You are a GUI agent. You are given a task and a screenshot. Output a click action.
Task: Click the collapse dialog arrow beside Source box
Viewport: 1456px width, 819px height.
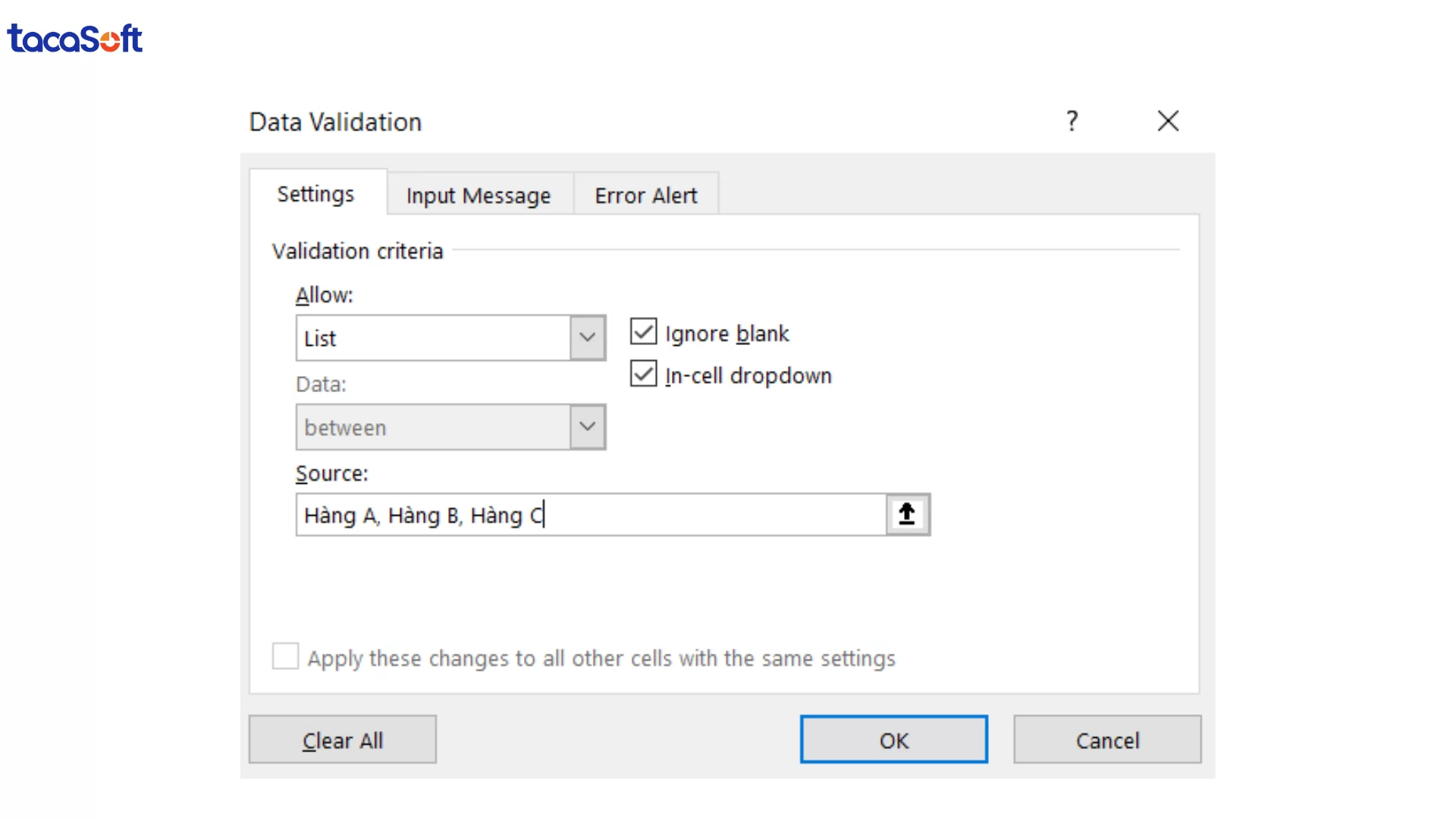tap(907, 514)
